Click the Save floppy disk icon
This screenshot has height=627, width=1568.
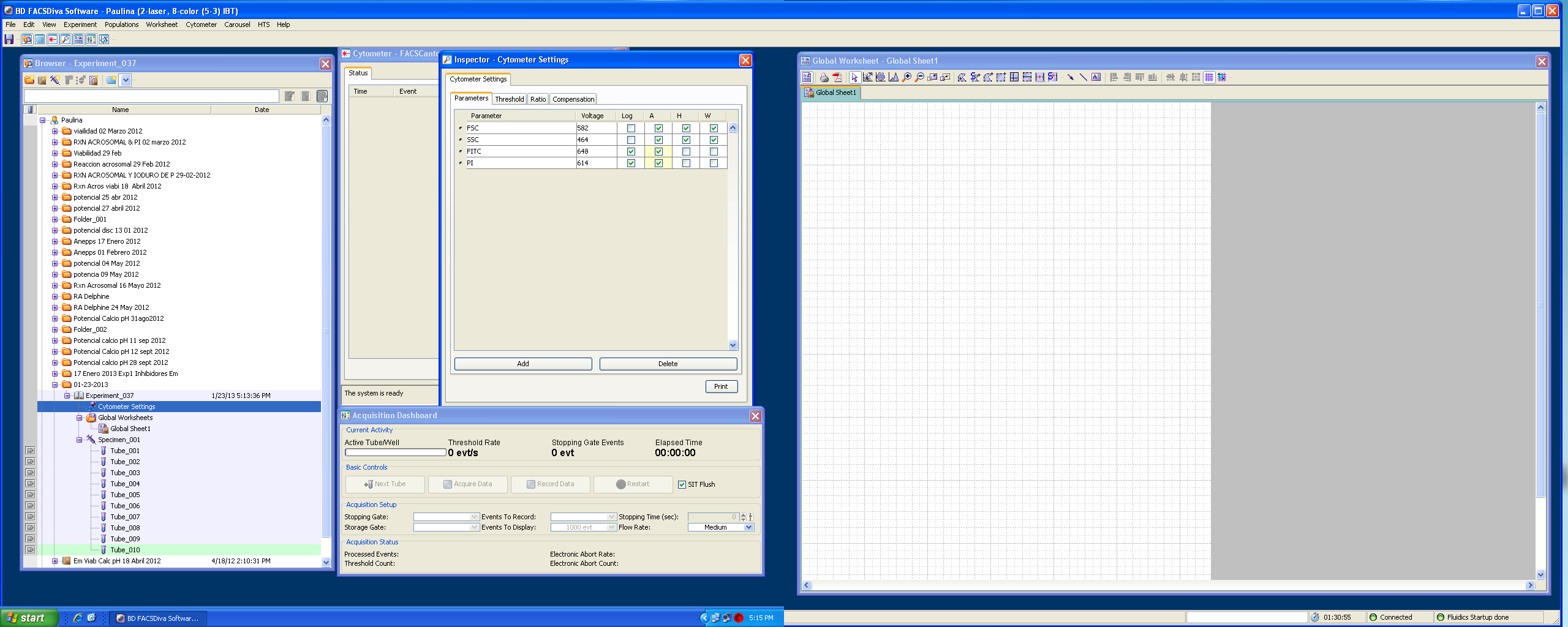pos(9,40)
